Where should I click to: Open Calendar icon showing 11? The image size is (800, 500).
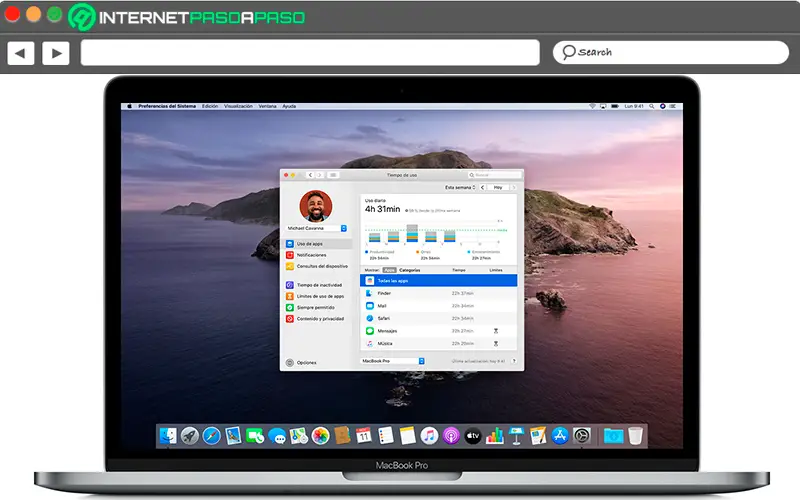pos(364,436)
